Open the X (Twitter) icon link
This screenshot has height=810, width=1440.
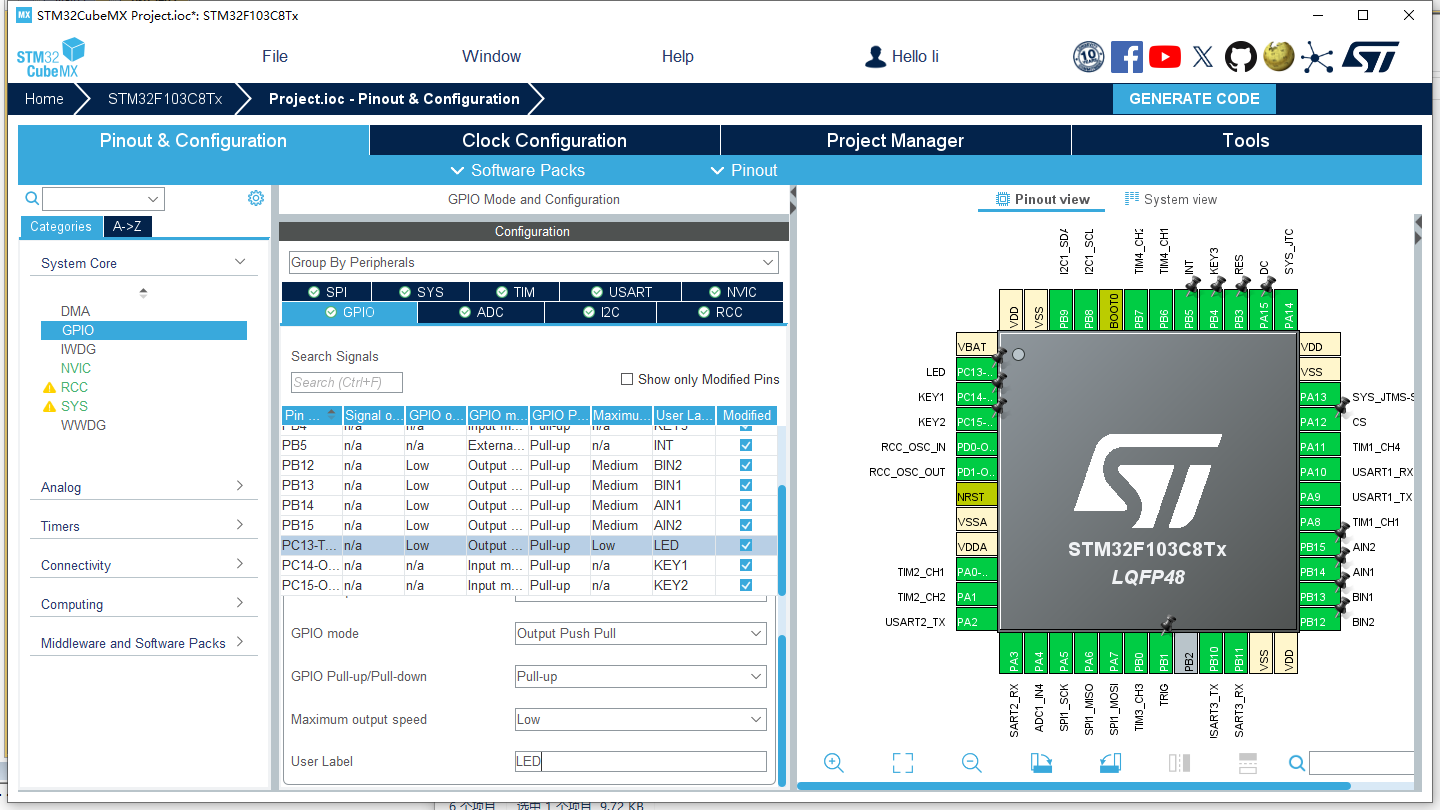1203,57
